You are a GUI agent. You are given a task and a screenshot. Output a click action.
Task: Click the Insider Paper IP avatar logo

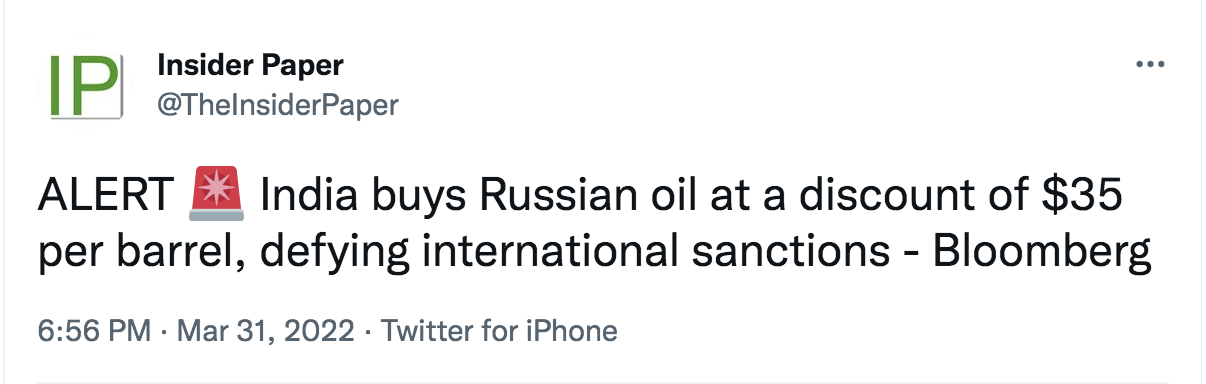tap(85, 85)
